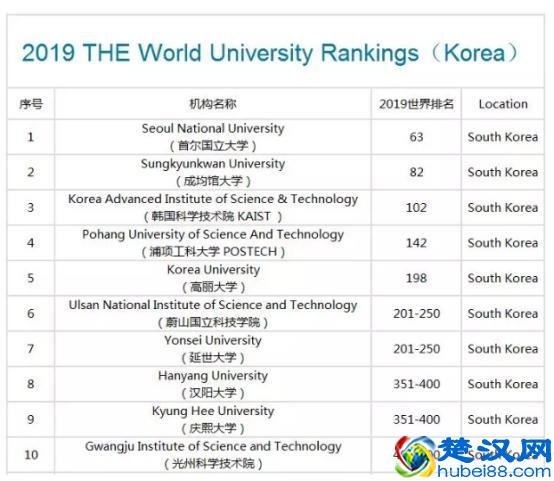Viewport: 554px width, 481px height.
Task: Select rank value 142
Action: (x=416, y=243)
